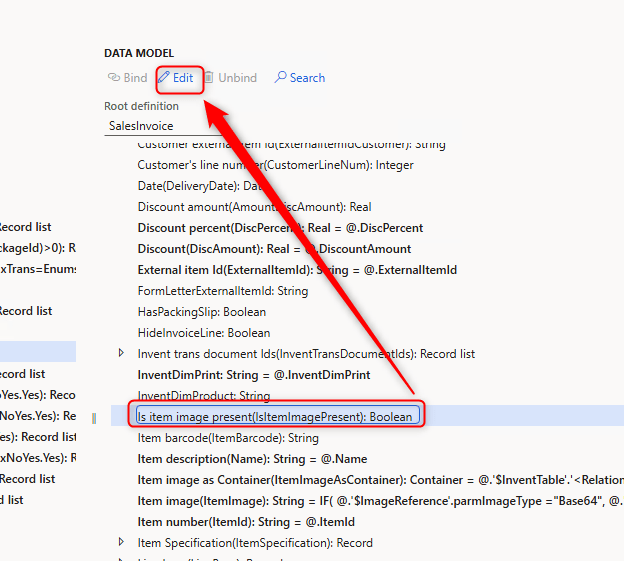This screenshot has height=561, width=624.
Task: Click the Bind link icon
Action: pos(113,78)
